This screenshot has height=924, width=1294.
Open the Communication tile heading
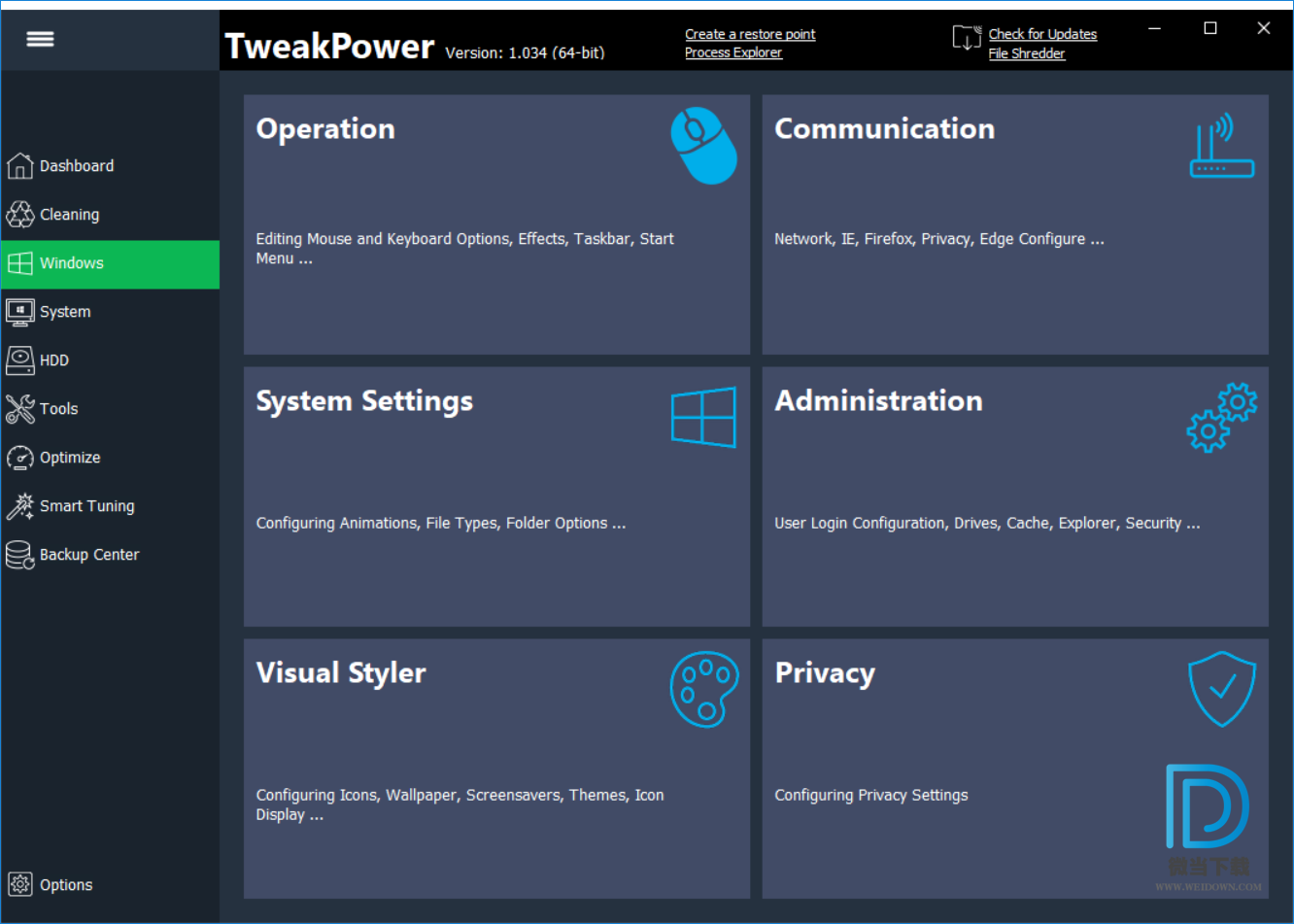(x=884, y=128)
